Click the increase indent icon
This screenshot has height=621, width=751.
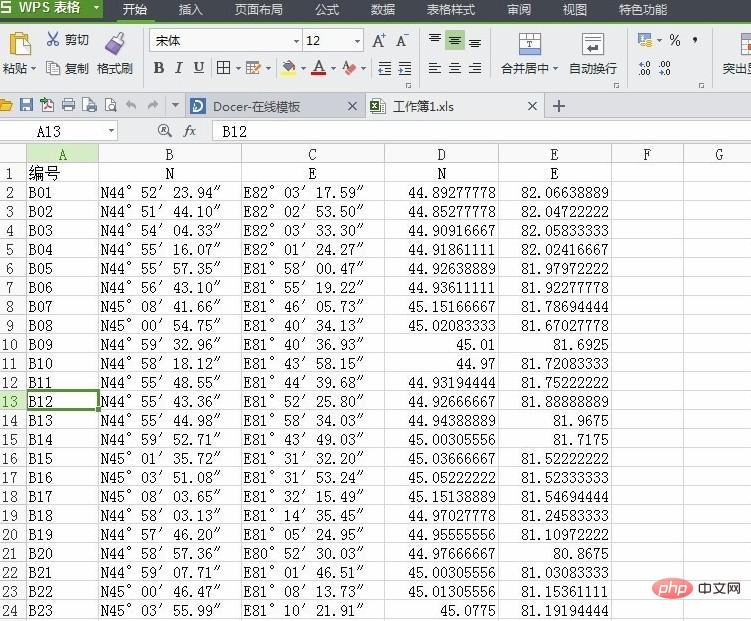405,68
